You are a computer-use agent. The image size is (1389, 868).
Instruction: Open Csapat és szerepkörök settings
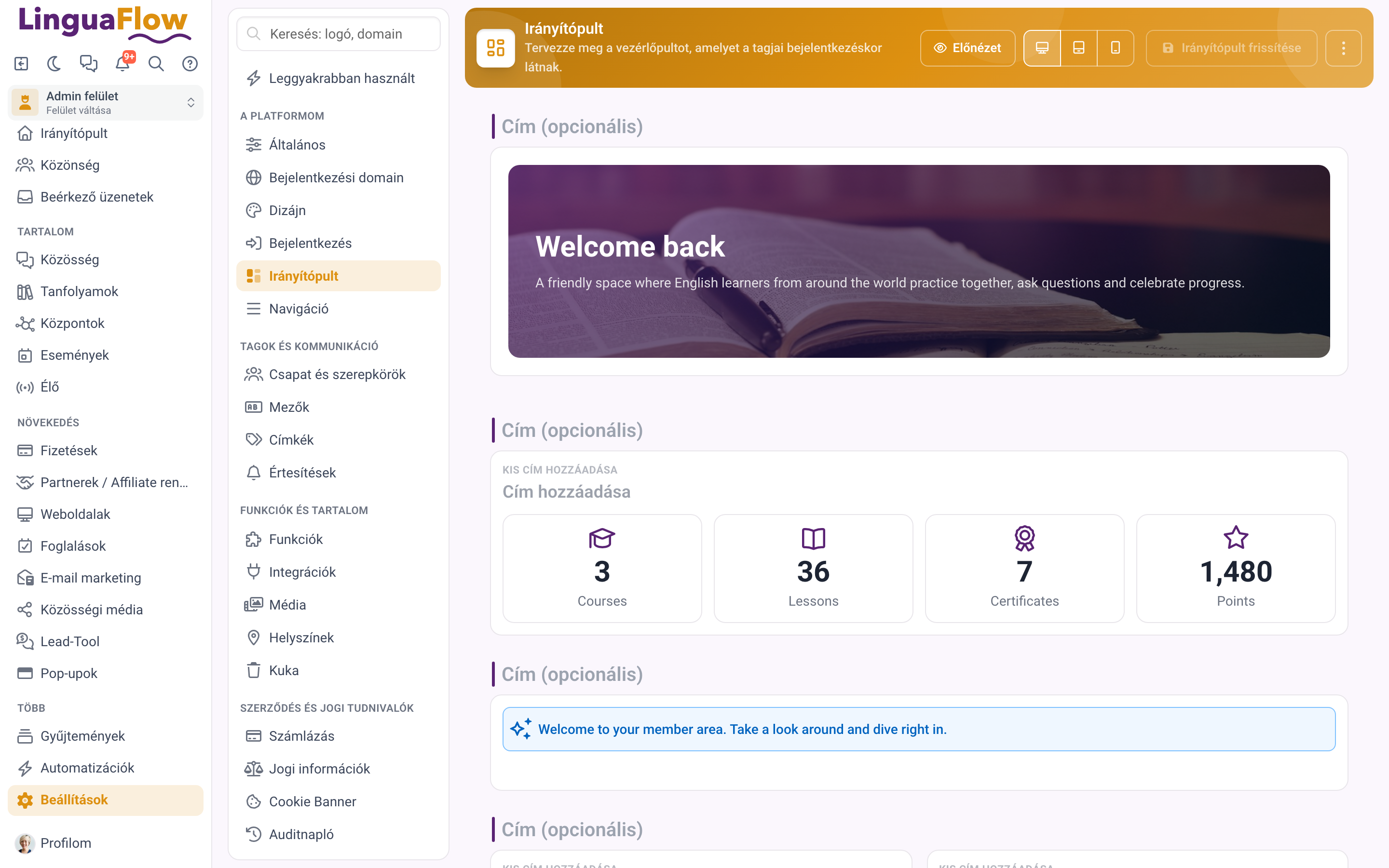[339, 374]
